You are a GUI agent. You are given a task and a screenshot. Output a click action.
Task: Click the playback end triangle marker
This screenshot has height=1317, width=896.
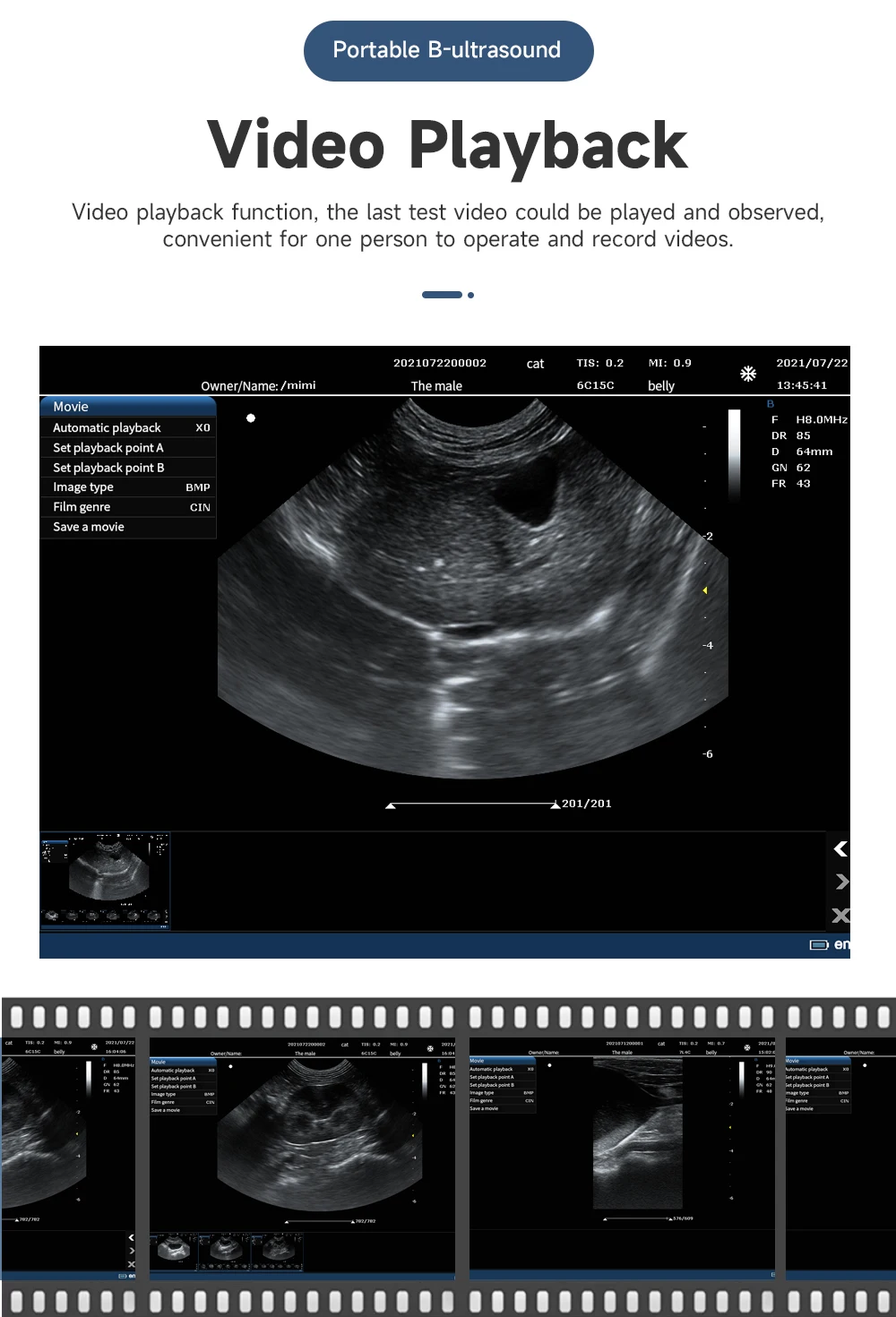[x=555, y=805]
